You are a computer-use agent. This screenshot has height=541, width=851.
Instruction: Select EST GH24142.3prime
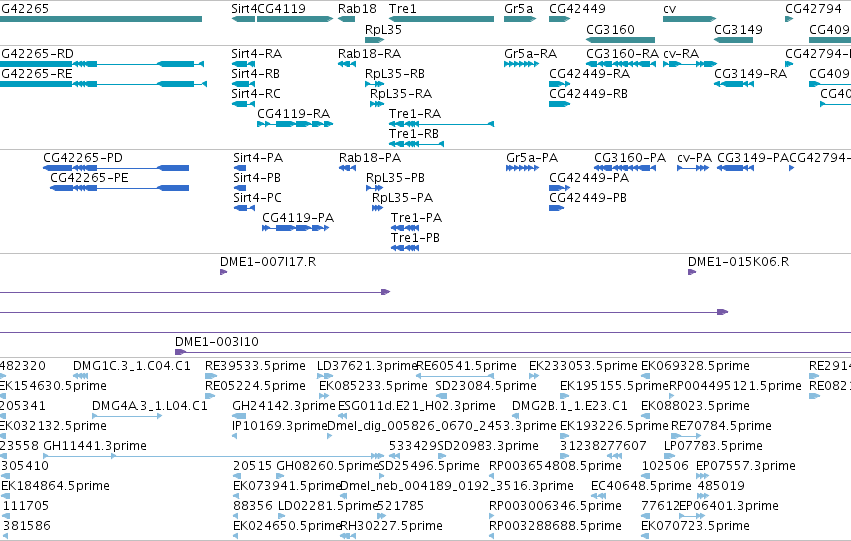pos(239,416)
